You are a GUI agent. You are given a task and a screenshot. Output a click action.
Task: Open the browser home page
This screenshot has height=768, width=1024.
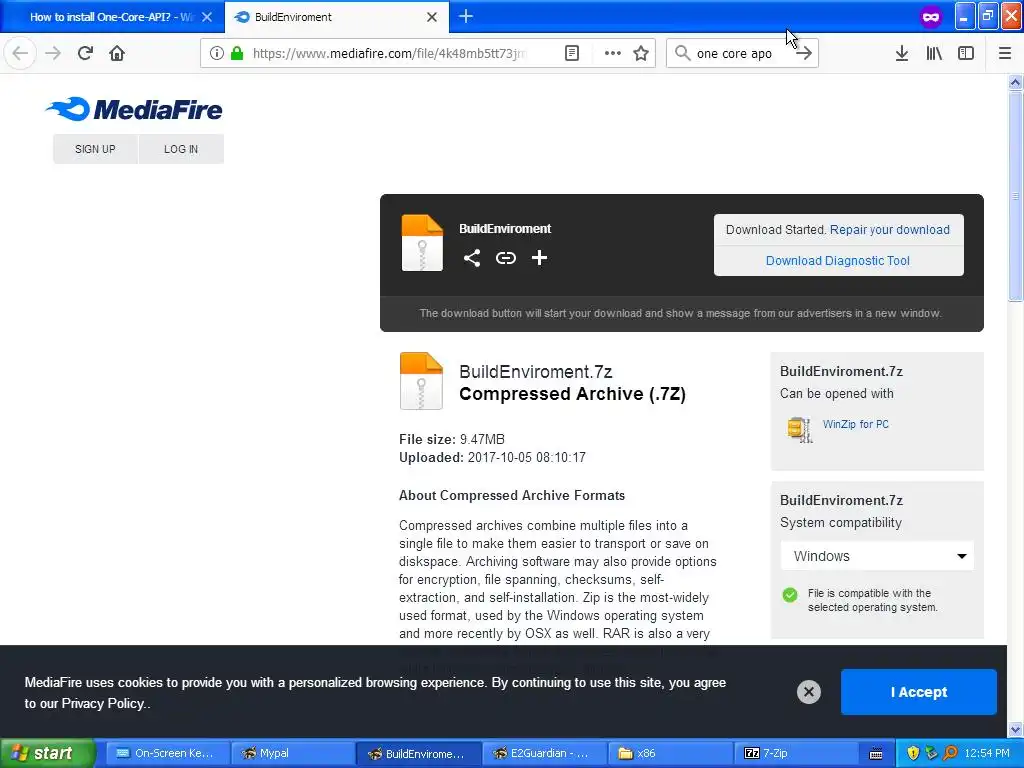(117, 53)
